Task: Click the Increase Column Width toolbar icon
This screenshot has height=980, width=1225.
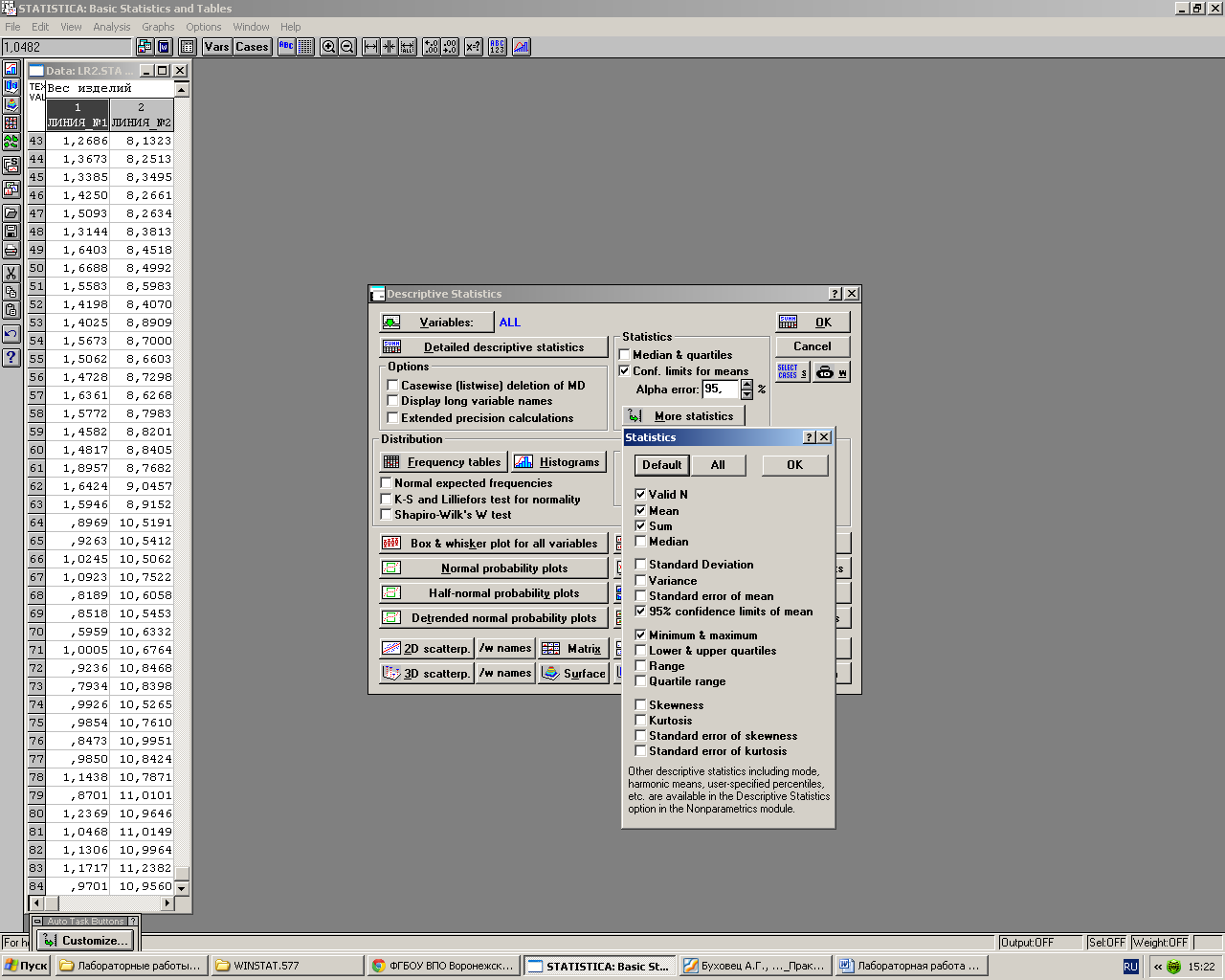Action: click(371, 47)
